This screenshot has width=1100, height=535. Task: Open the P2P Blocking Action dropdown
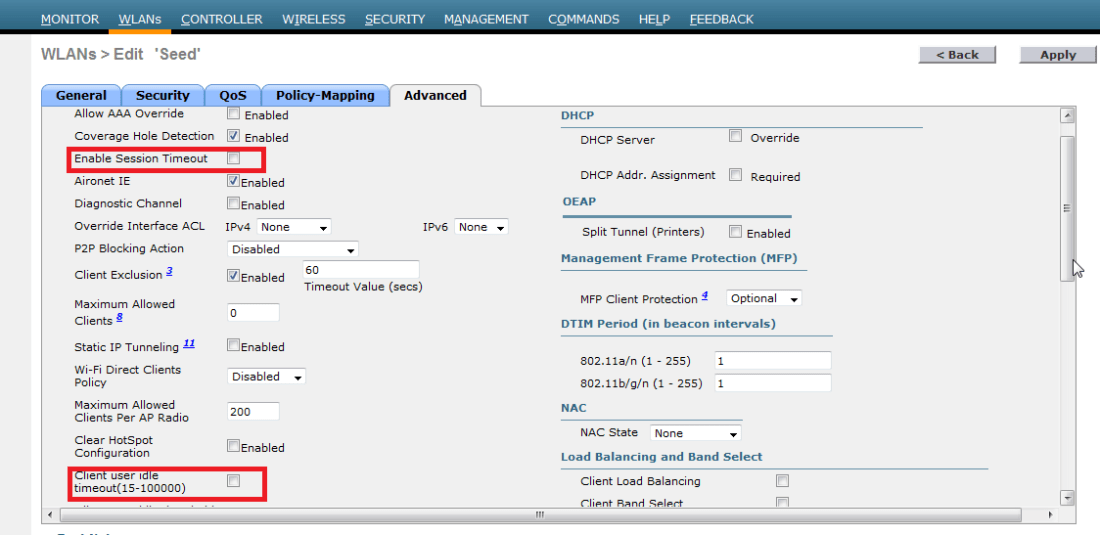pyautogui.click(x=292, y=249)
